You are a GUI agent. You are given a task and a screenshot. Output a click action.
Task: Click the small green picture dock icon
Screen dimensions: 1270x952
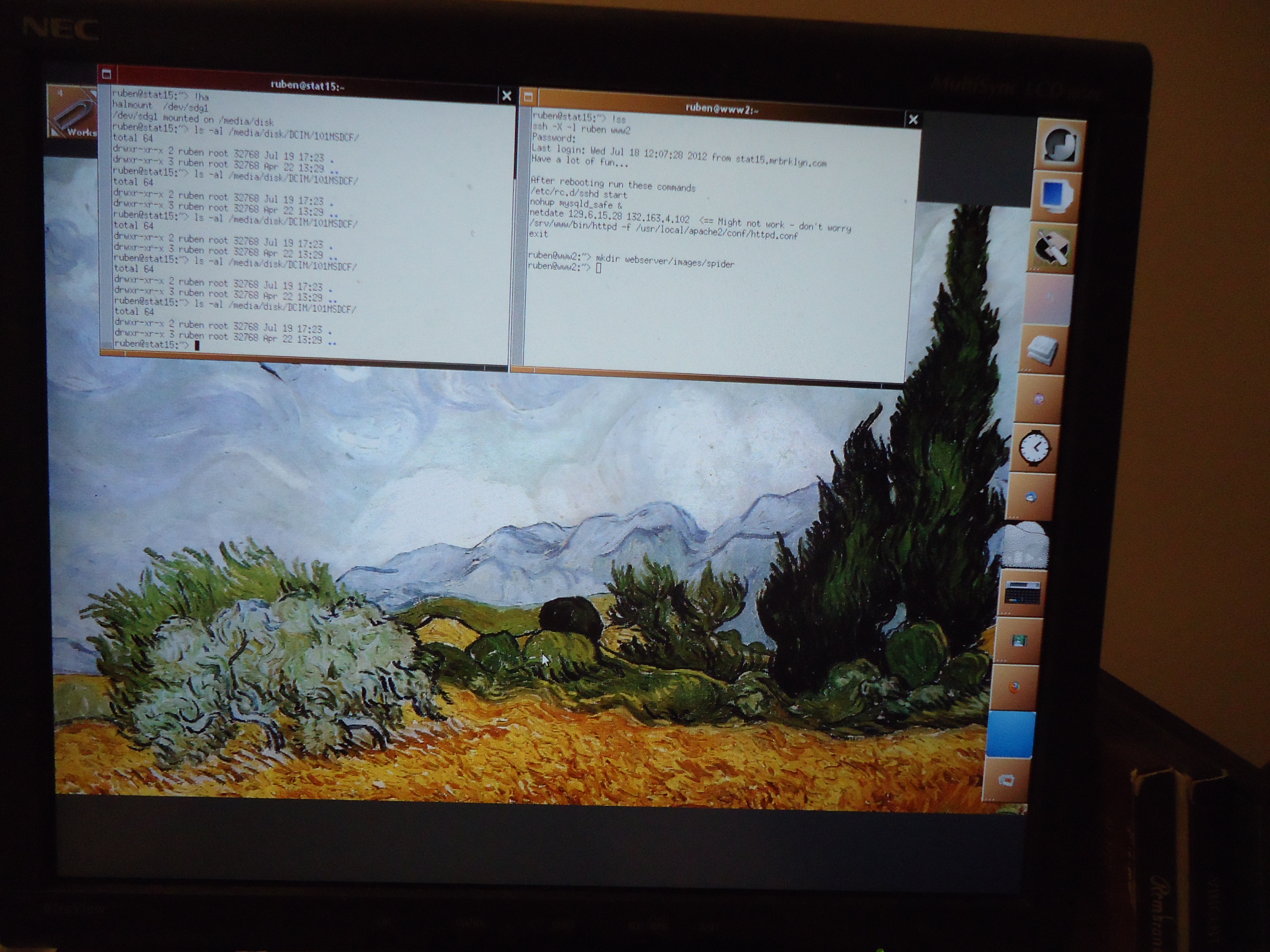pos(1019,641)
